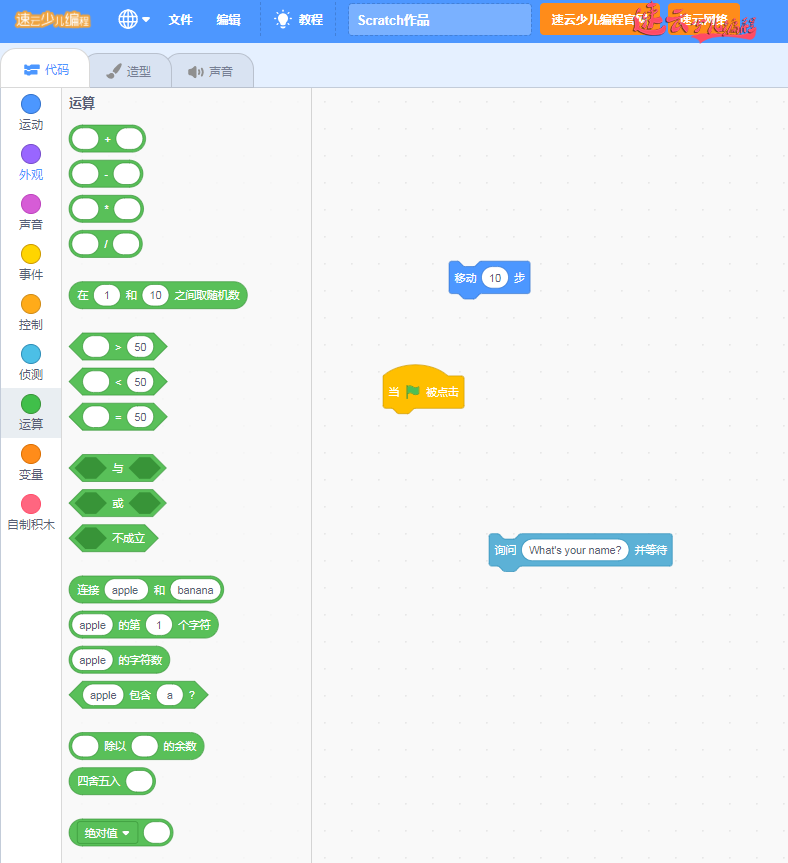Select the 侦测 sensing category
The height and width of the screenshot is (863, 788).
coord(31,362)
